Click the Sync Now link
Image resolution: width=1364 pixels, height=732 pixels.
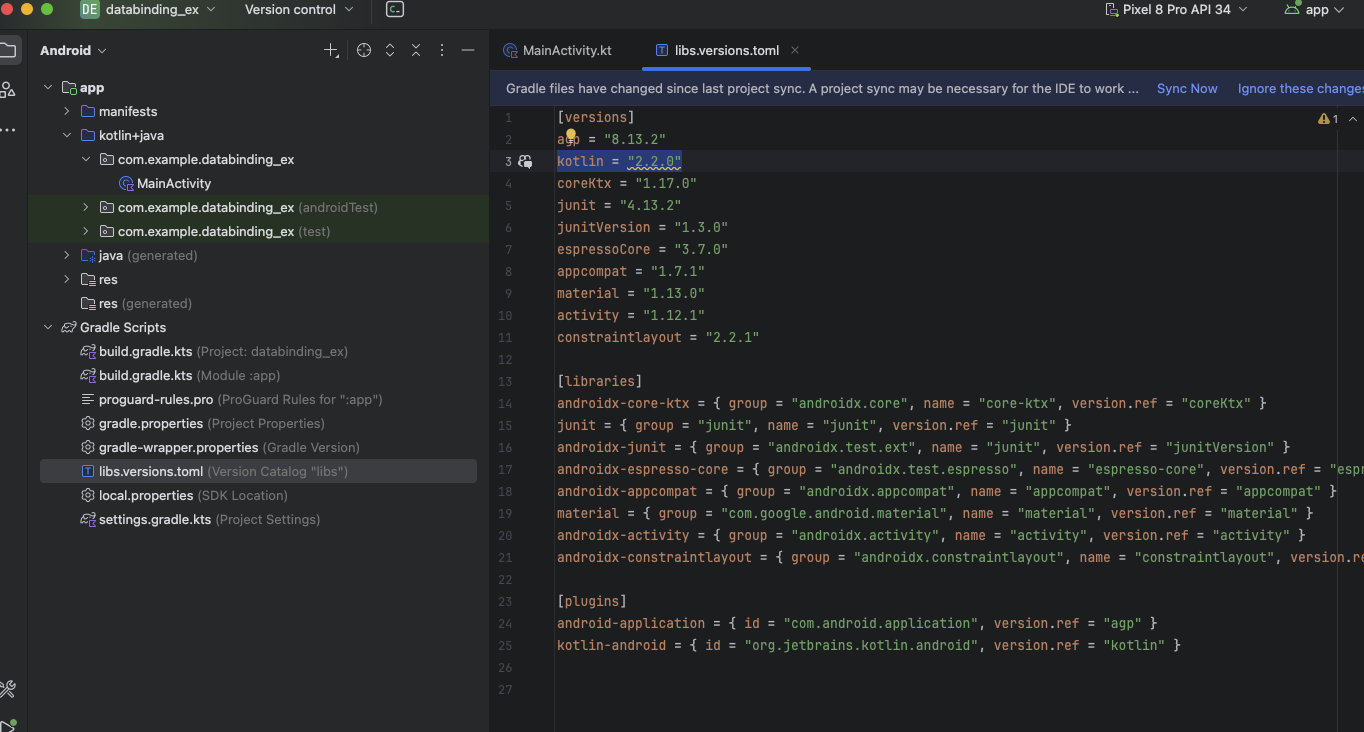tap(1187, 88)
